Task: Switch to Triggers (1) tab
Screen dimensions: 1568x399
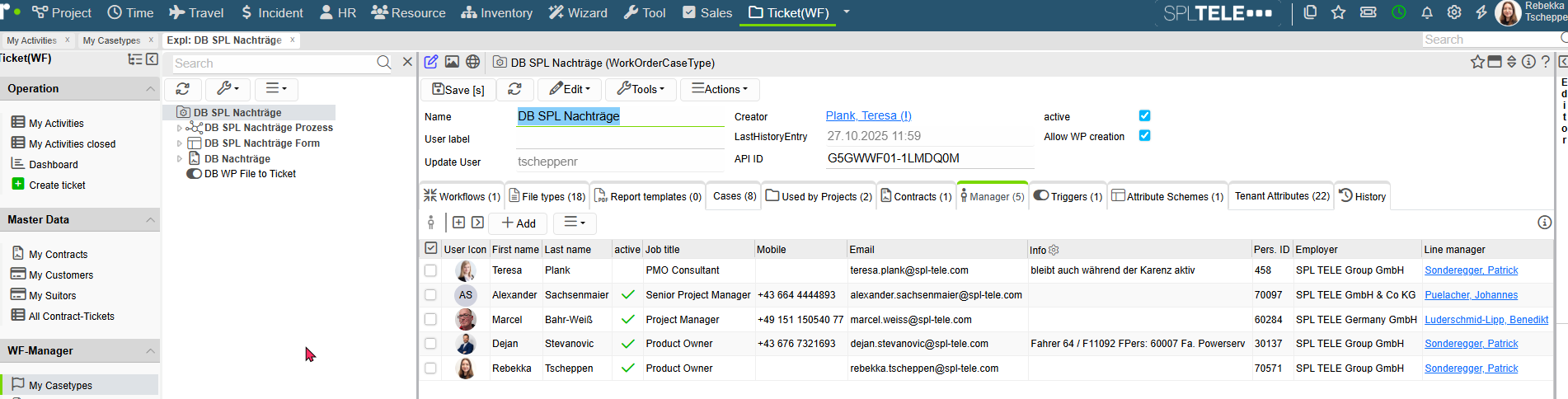Action: pyautogui.click(x=1068, y=196)
